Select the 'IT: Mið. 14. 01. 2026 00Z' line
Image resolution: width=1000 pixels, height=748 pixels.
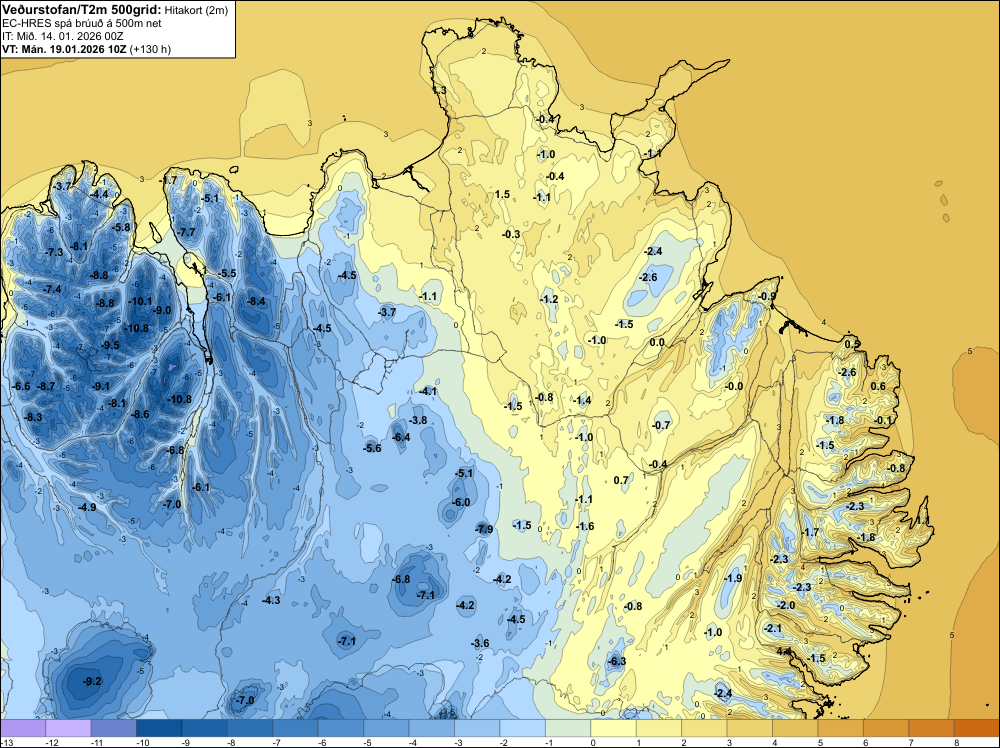tap(62, 36)
